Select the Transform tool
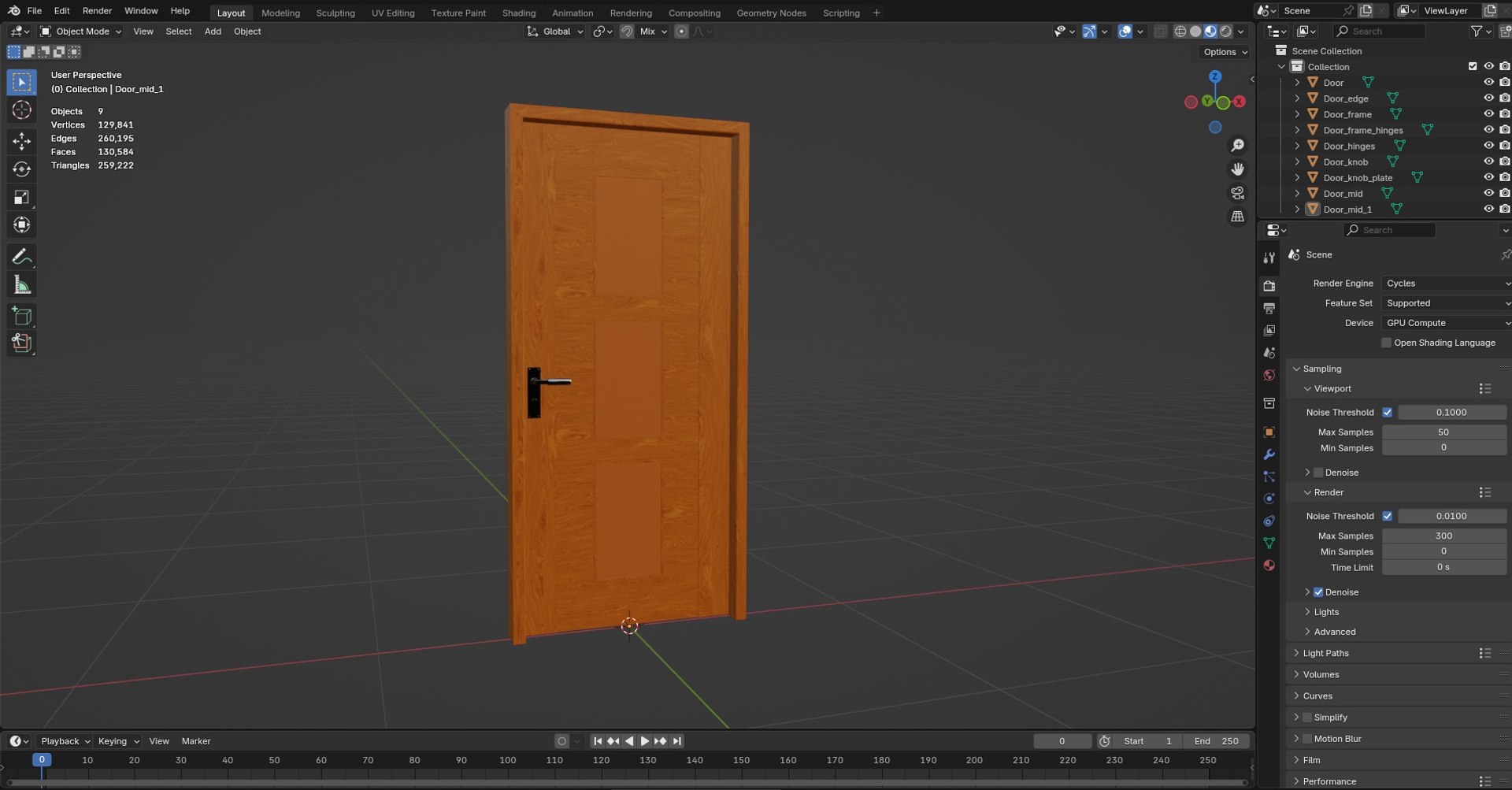The image size is (1512, 790). coord(22,225)
